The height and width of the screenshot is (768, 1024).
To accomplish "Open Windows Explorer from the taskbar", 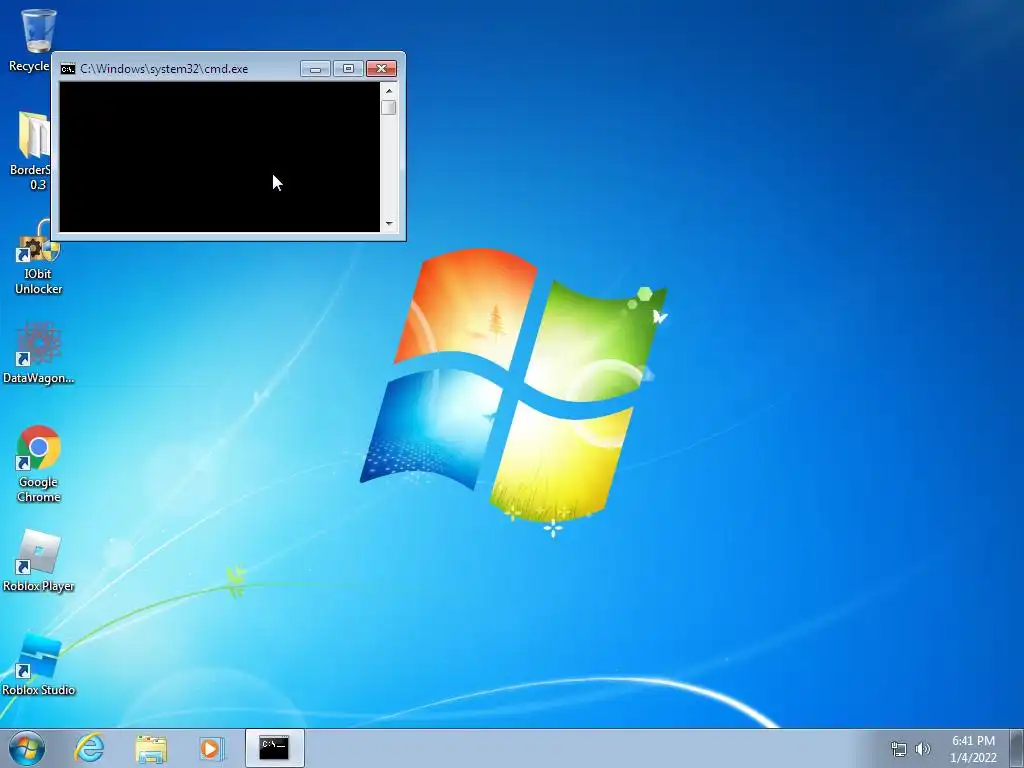I will pyautogui.click(x=151, y=748).
